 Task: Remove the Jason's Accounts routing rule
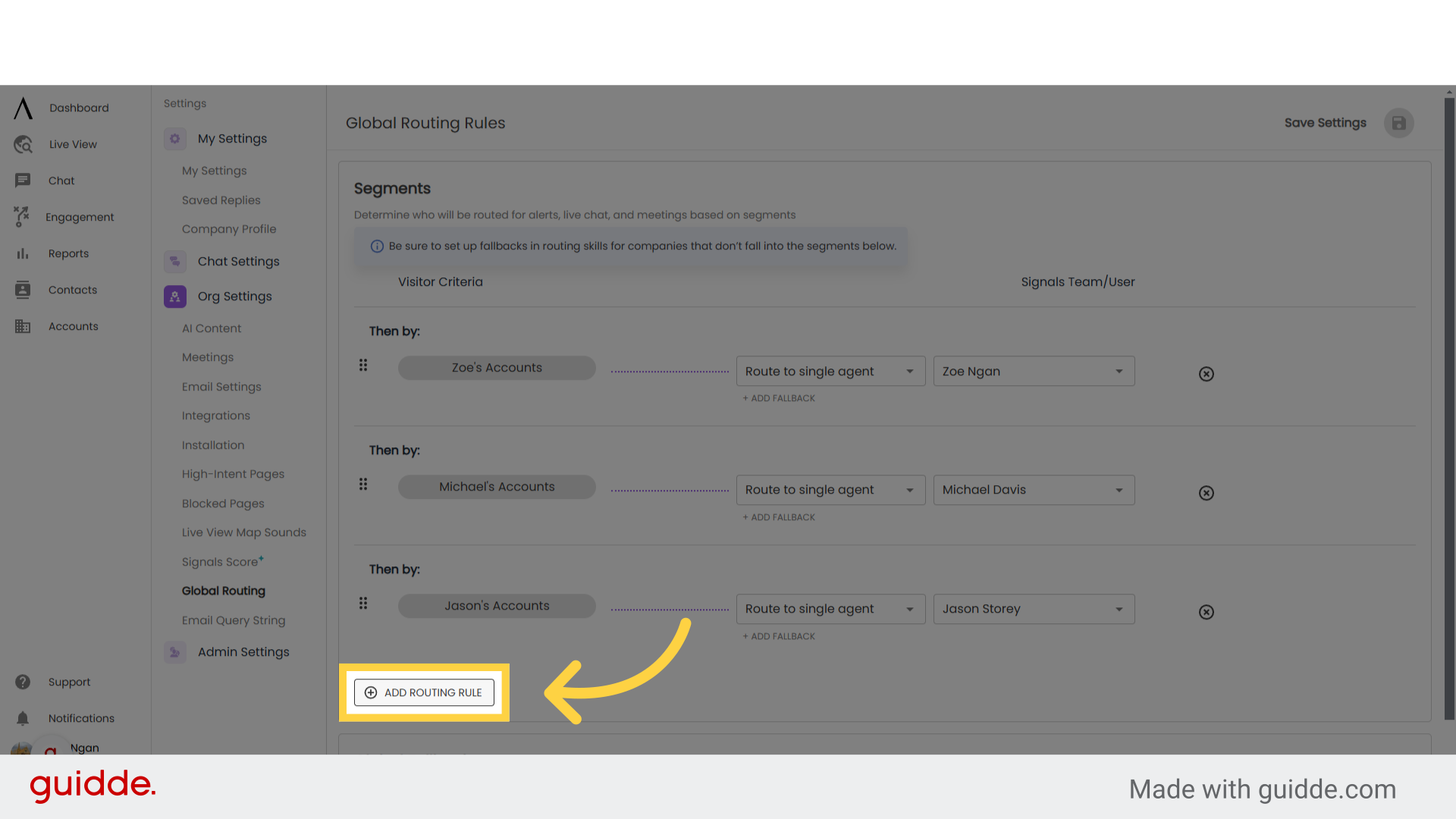click(x=1207, y=612)
